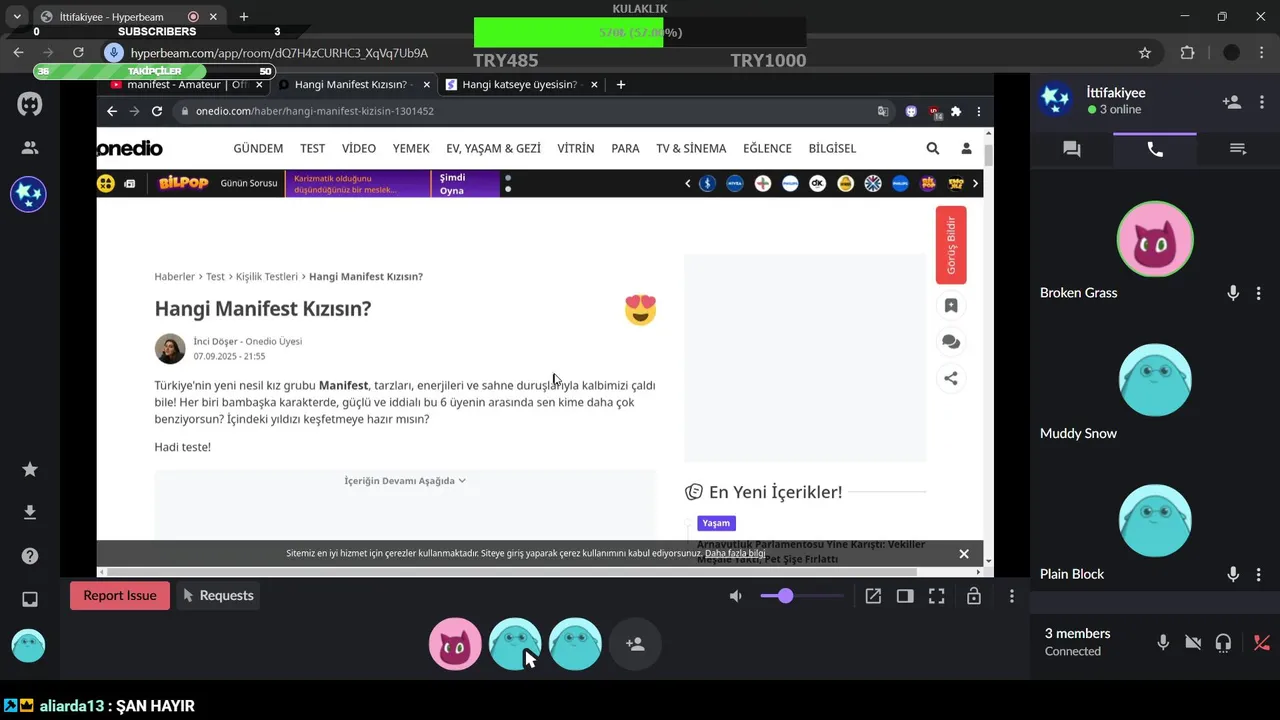The image size is (1280, 720).
Task: Open TV & SİNEMA menu on onedio
Action: click(x=691, y=148)
